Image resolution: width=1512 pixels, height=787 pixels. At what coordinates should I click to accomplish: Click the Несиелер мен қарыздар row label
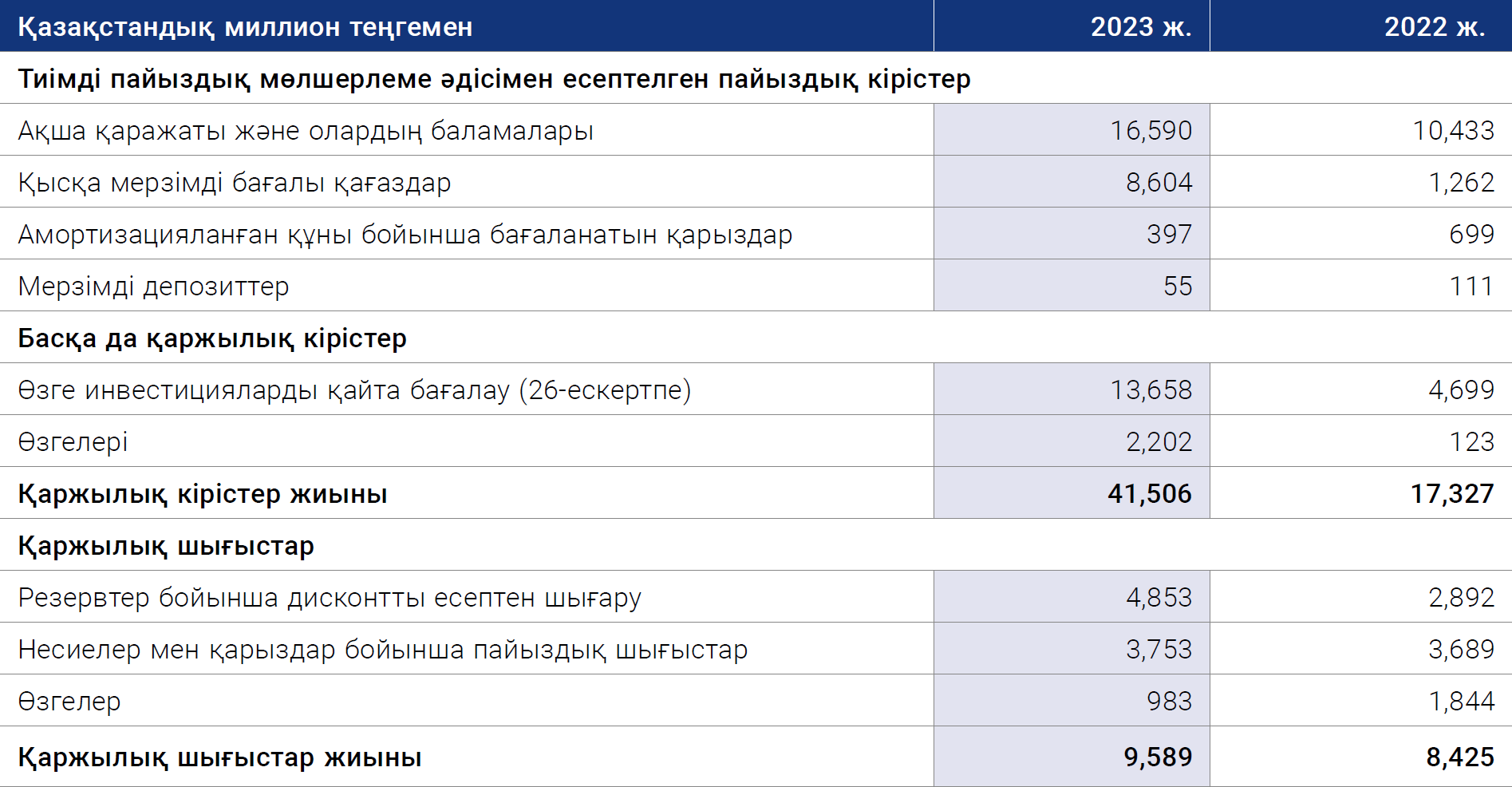click(x=383, y=650)
